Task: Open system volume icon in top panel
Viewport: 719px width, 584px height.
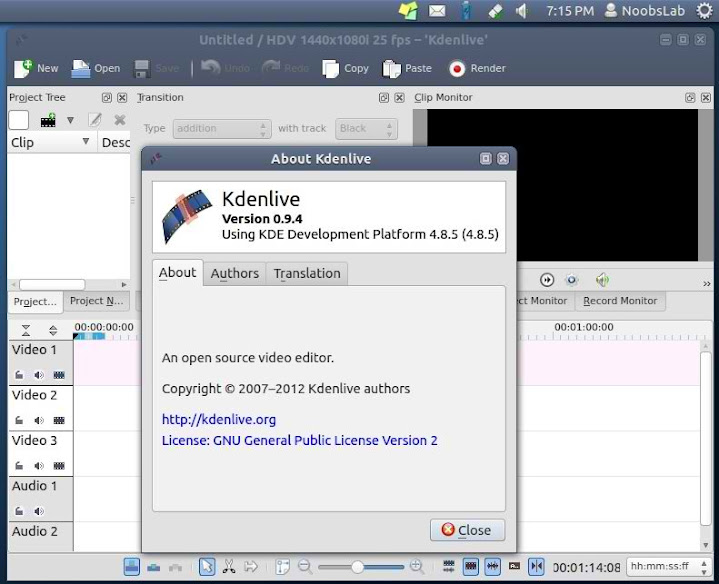Action: pos(522,11)
